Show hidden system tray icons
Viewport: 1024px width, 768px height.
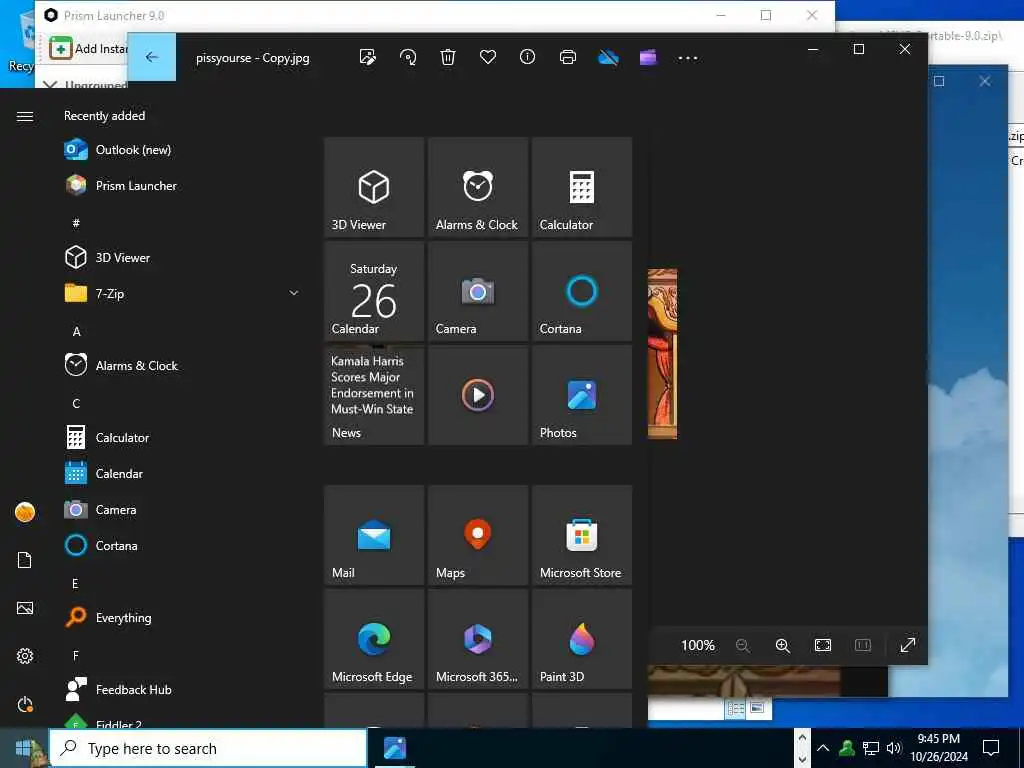823,748
